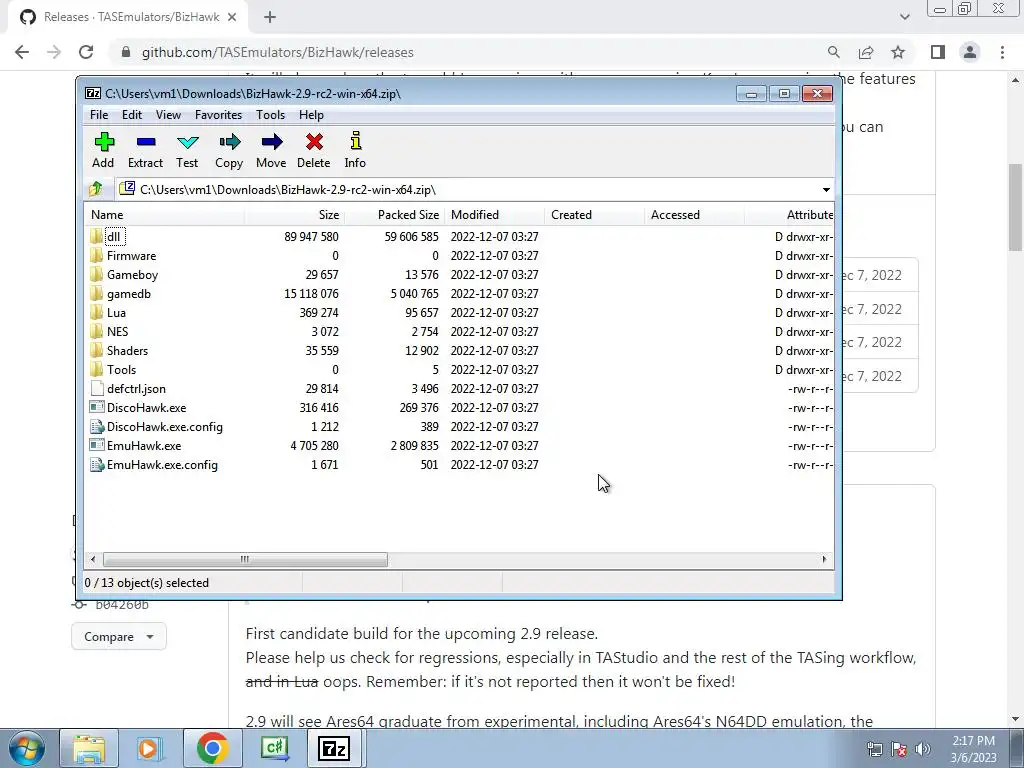The width and height of the screenshot is (1024, 768).
Task: Bookmark this page with the star icon
Action: (x=898, y=52)
